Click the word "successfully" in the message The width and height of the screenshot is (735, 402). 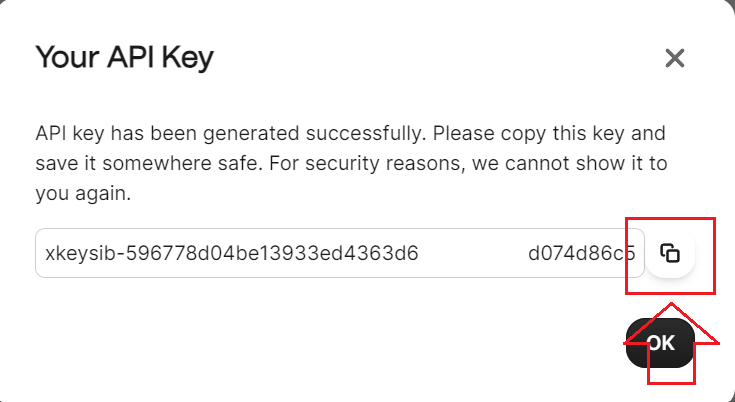point(365,134)
